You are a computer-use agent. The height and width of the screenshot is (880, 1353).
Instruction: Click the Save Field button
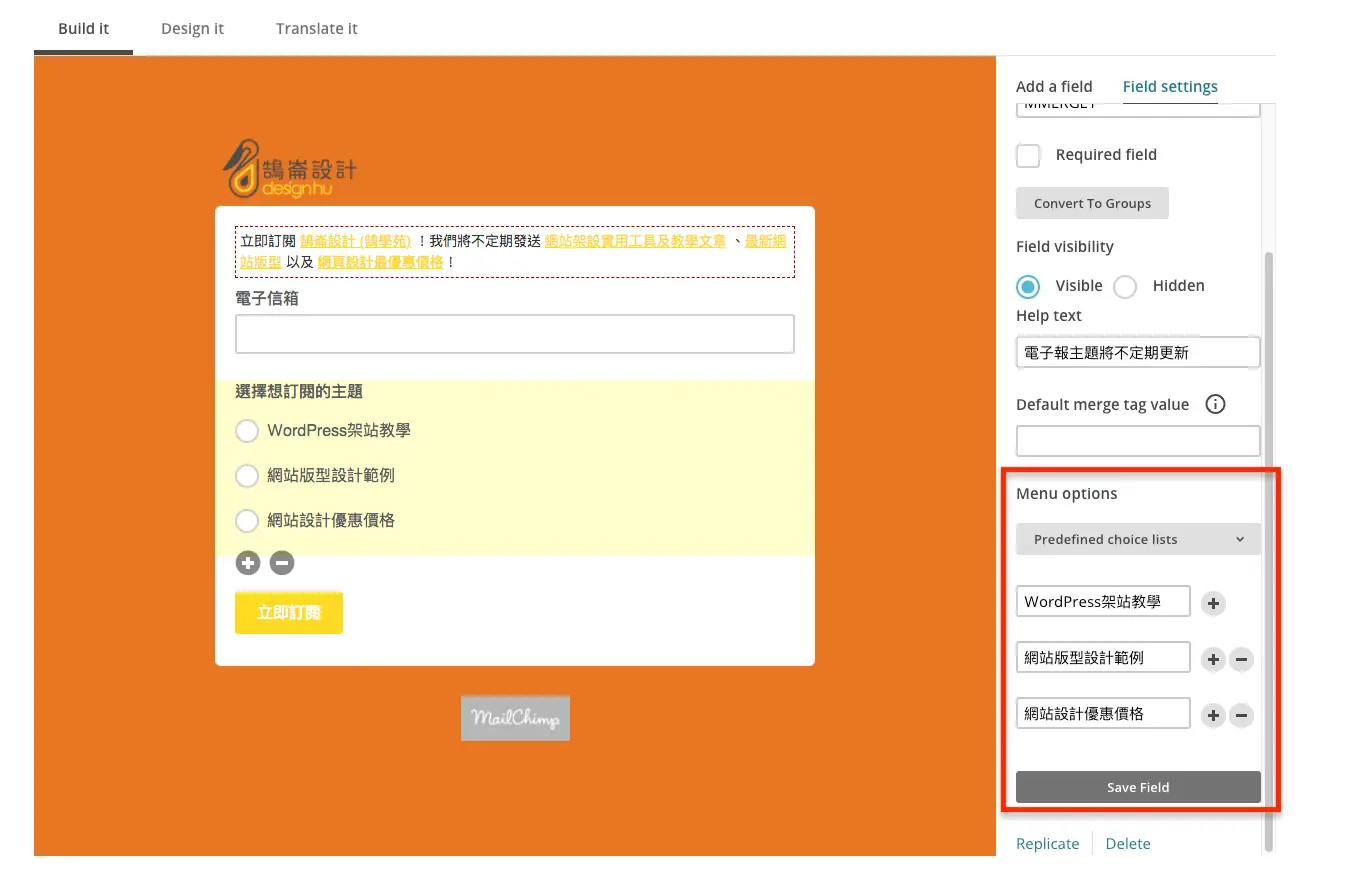[1138, 787]
